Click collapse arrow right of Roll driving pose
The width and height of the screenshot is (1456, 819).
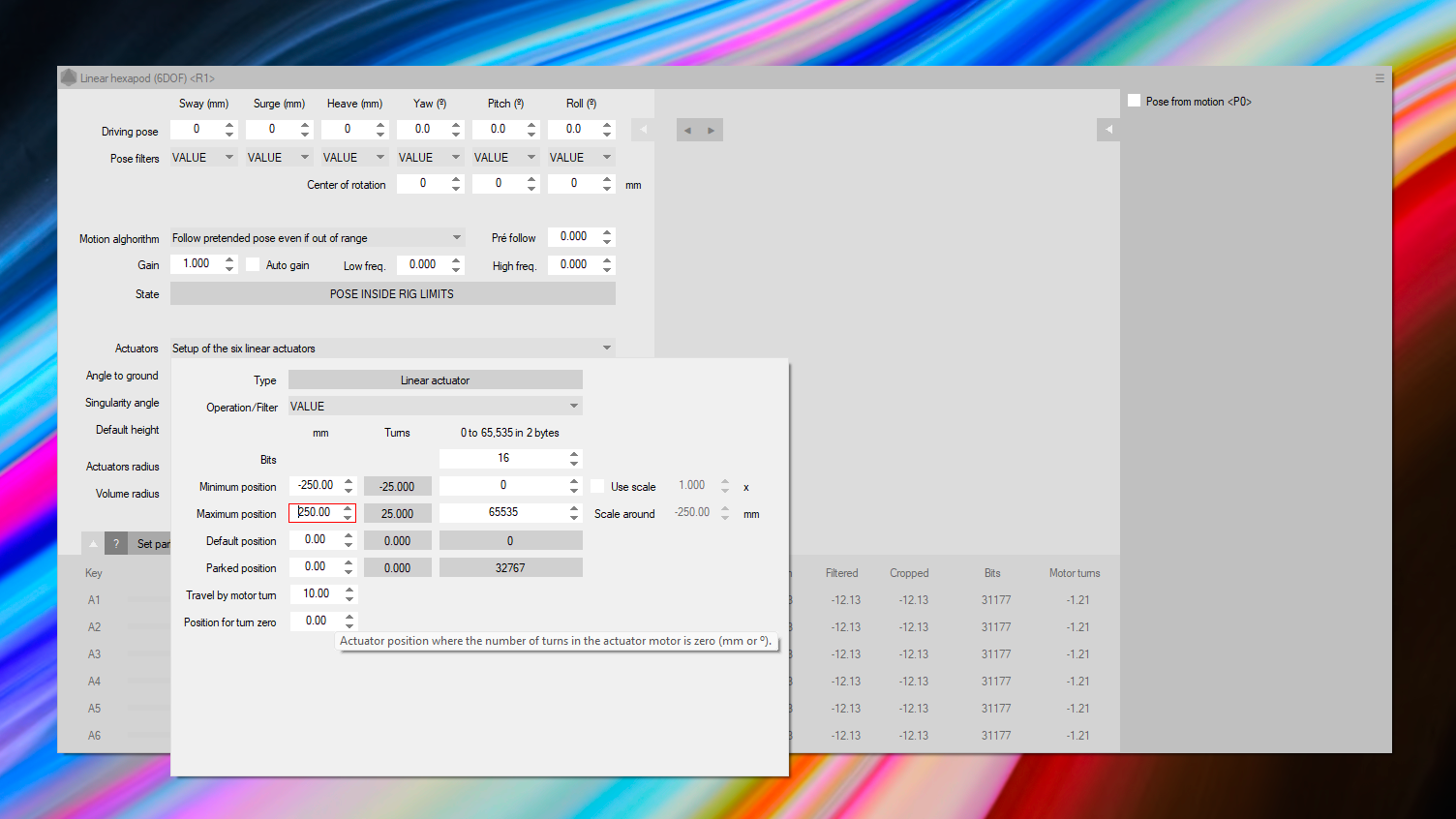[643, 130]
